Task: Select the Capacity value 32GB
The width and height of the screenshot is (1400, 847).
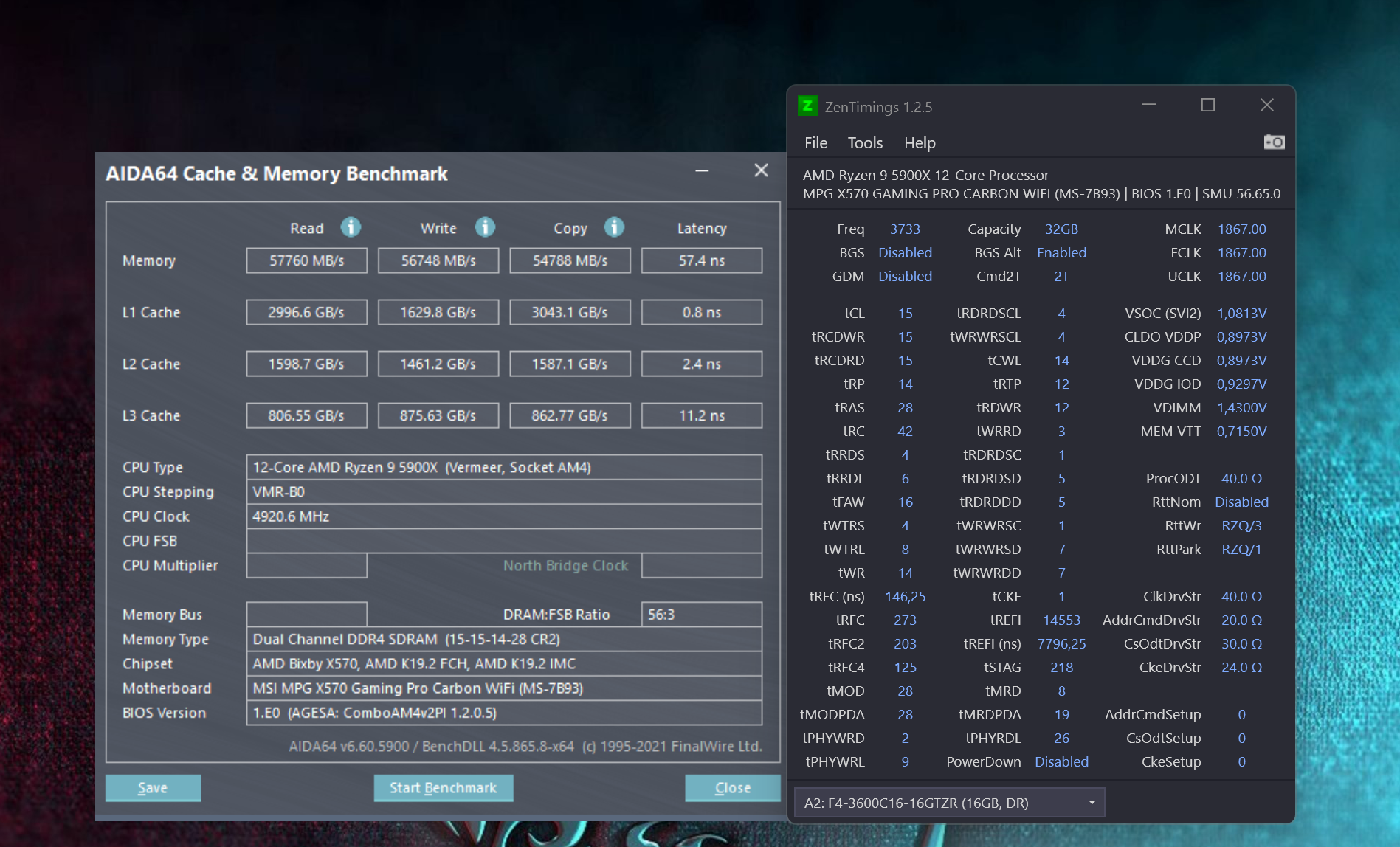Action: pyautogui.click(x=1061, y=229)
